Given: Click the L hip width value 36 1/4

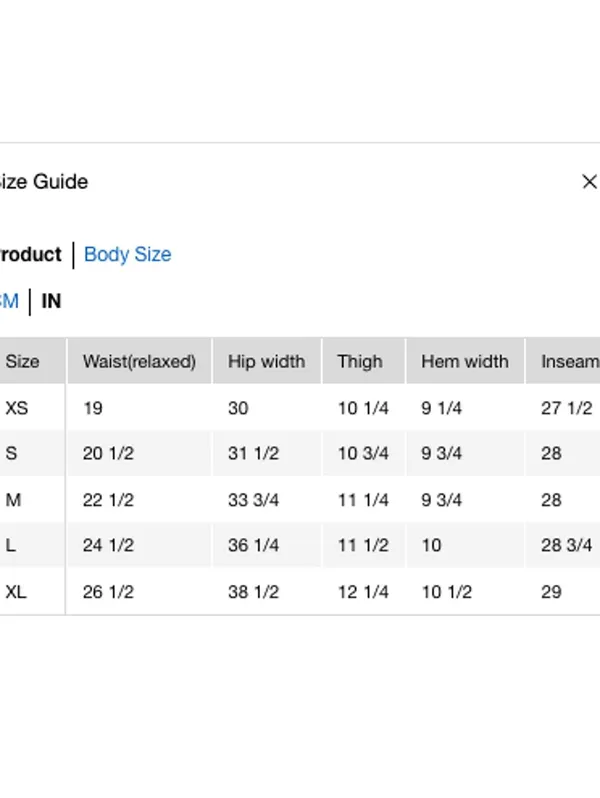Looking at the screenshot, I should 253,546.
